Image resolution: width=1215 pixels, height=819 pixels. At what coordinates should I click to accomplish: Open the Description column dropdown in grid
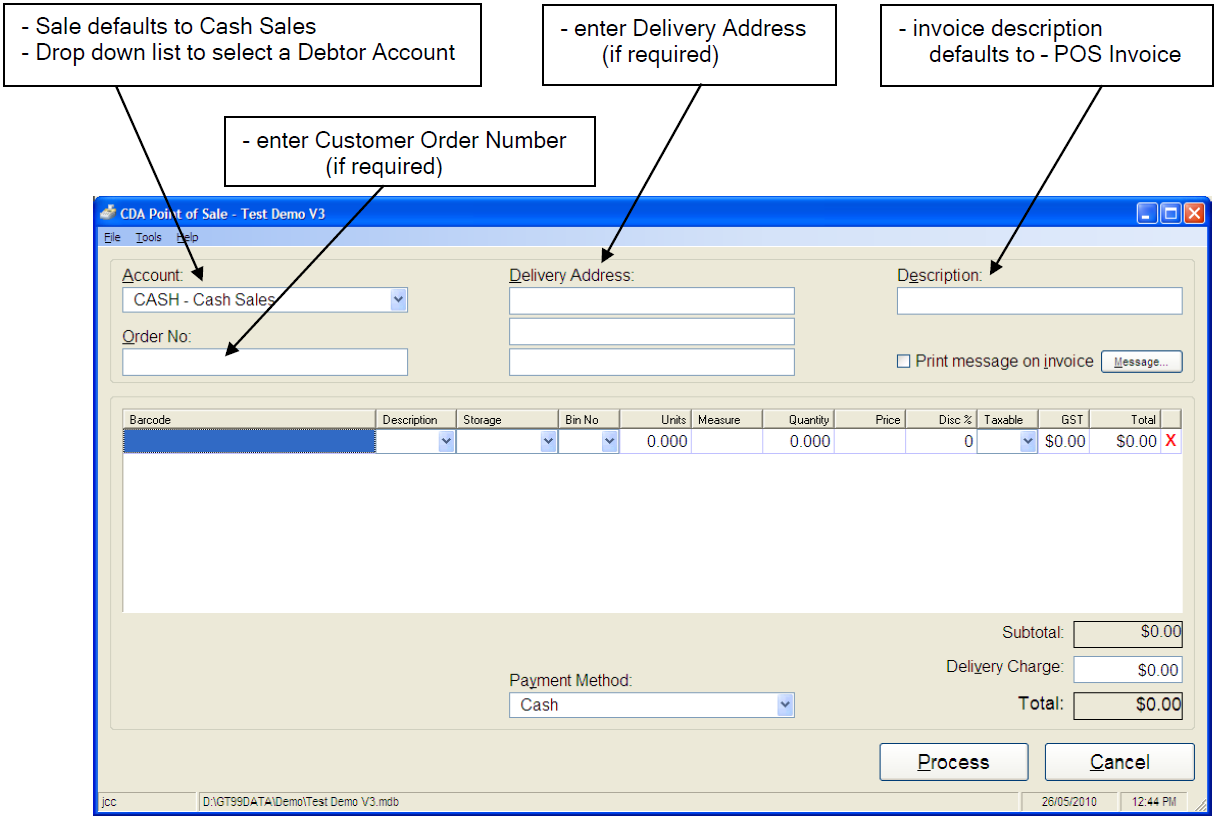(446, 441)
